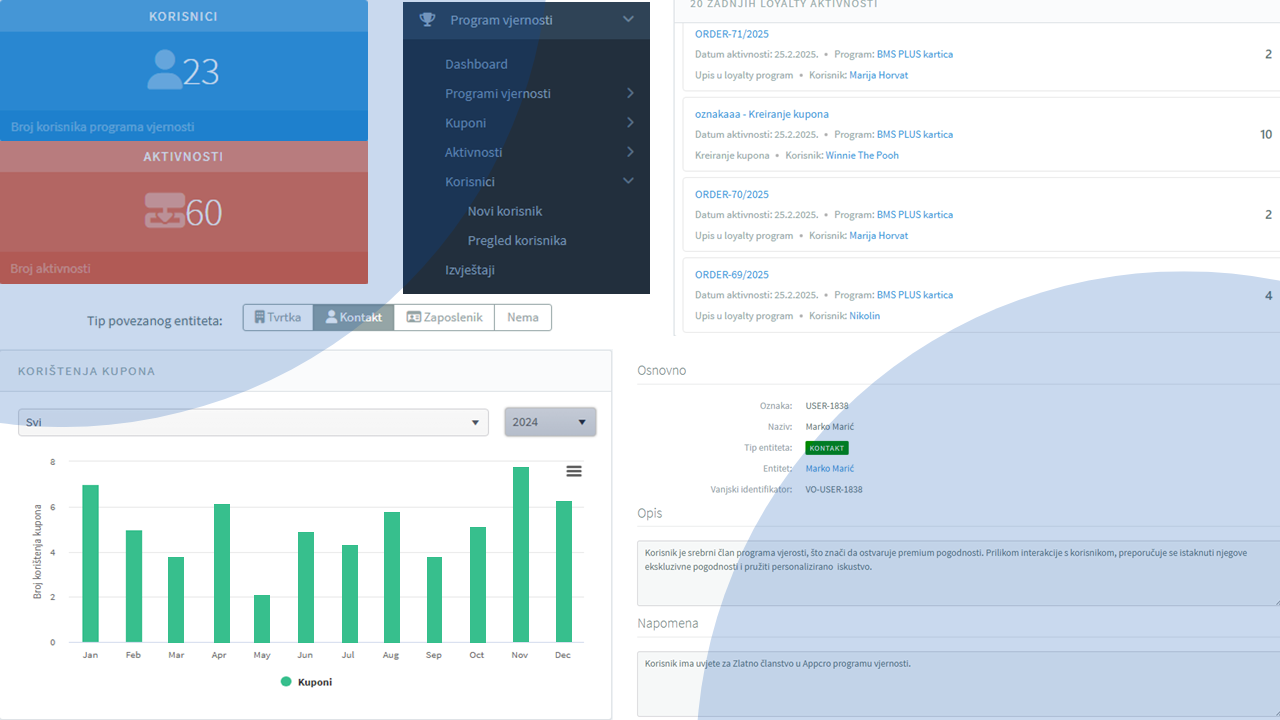Image resolution: width=1280 pixels, height=720 pixels.
Task: Click BMS PLUS kartica link in ORDER-69/2025
Action: (x=915, y=295)
